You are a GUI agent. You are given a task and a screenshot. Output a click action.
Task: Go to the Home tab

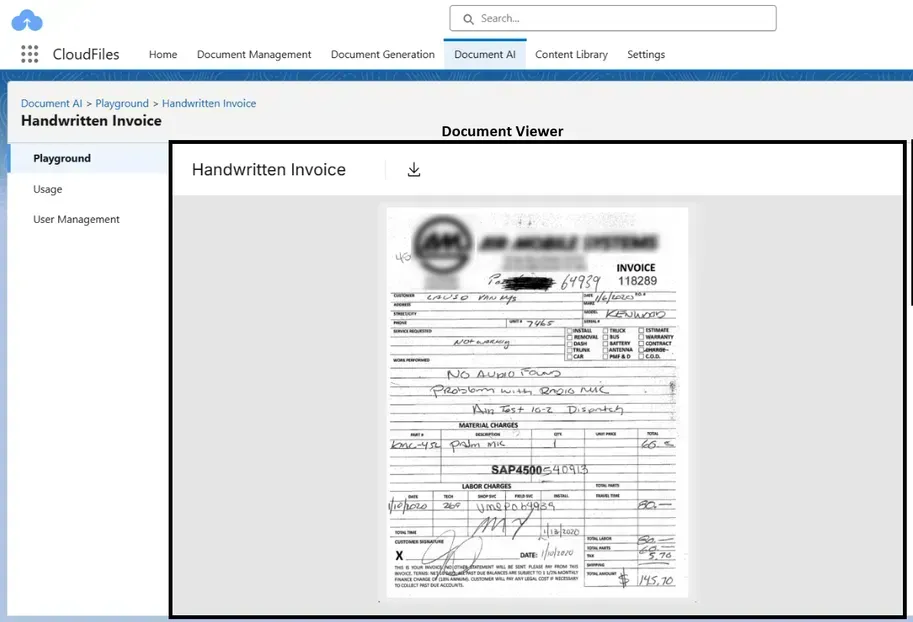tap(163, 54)
